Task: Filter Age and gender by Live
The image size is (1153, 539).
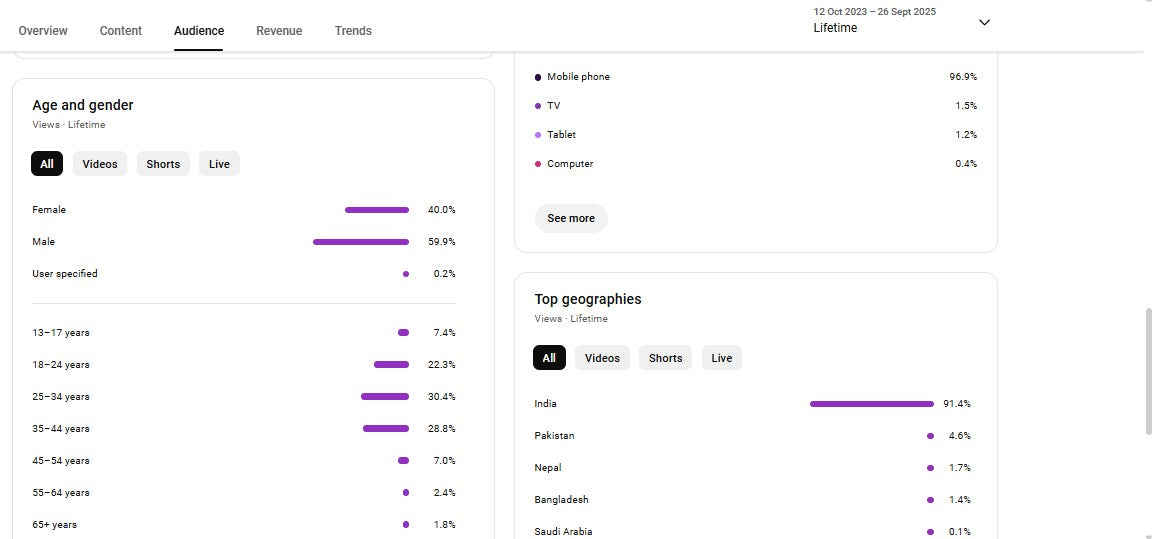Action: click(x=219, y=164)
